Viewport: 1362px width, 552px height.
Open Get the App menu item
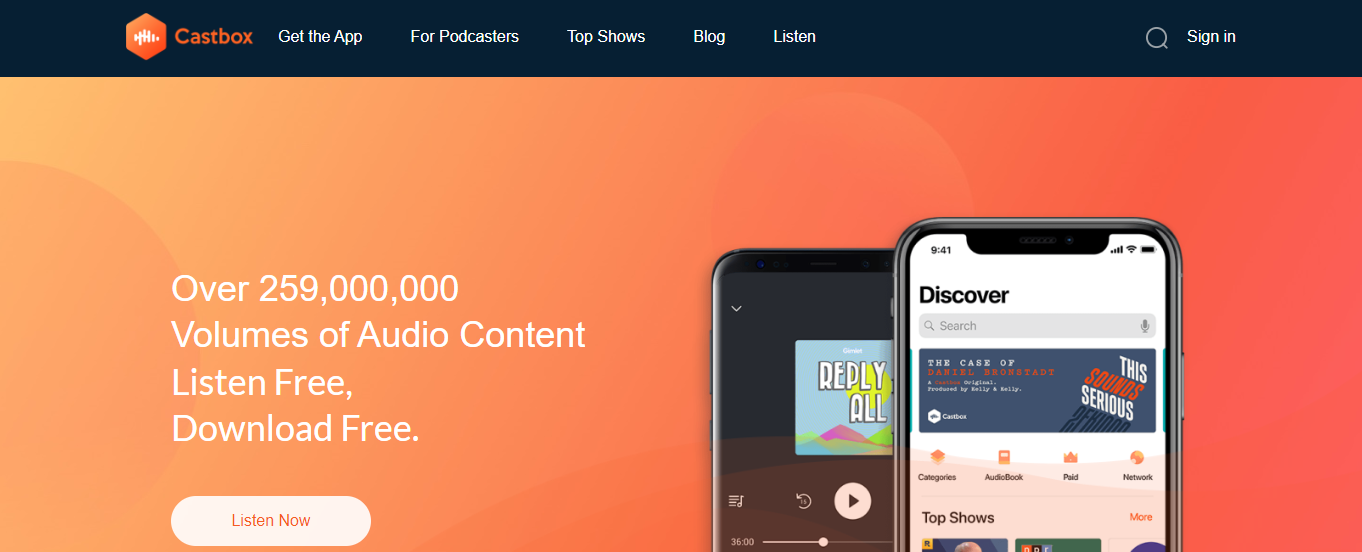[x=320, y=37]
